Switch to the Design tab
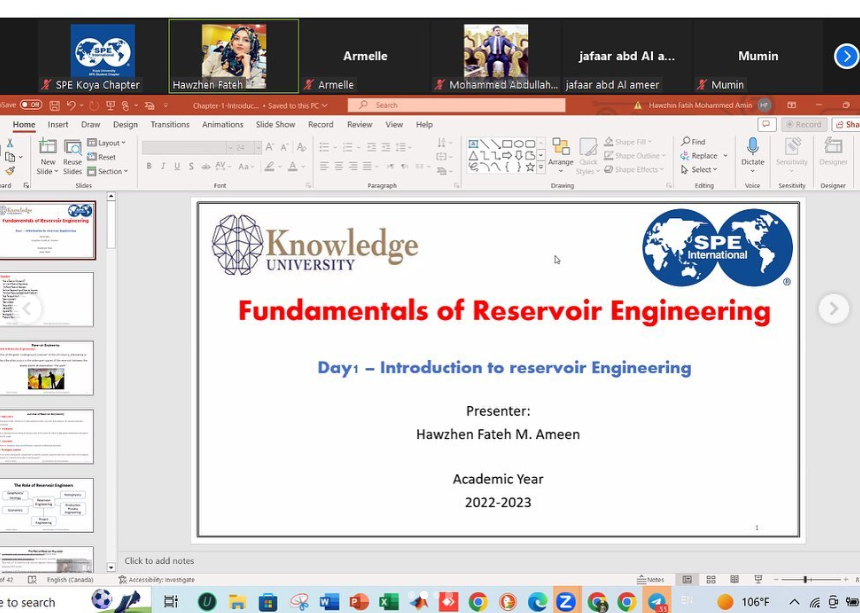860x613 pixels. [125, 124]
